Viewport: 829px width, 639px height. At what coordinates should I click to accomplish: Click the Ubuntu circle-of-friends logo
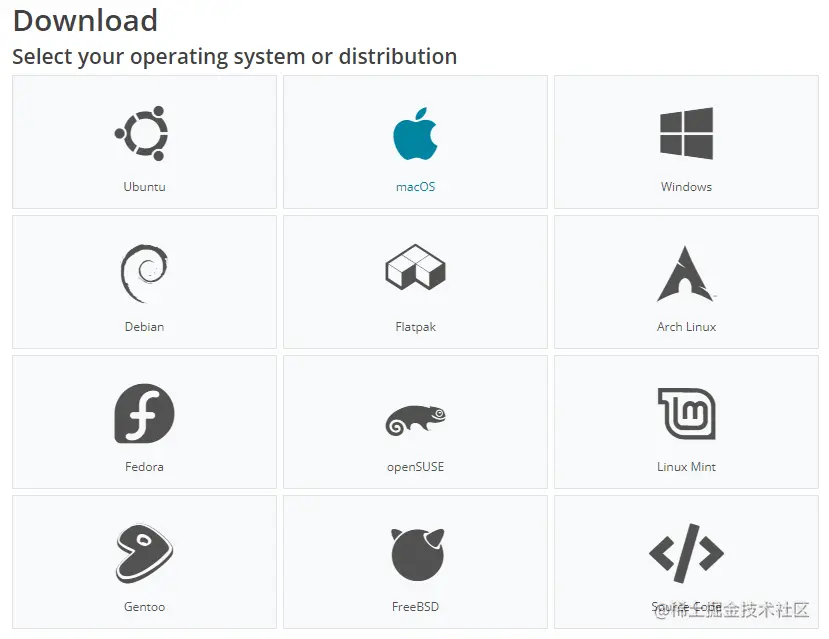click(x=142, y=133)
